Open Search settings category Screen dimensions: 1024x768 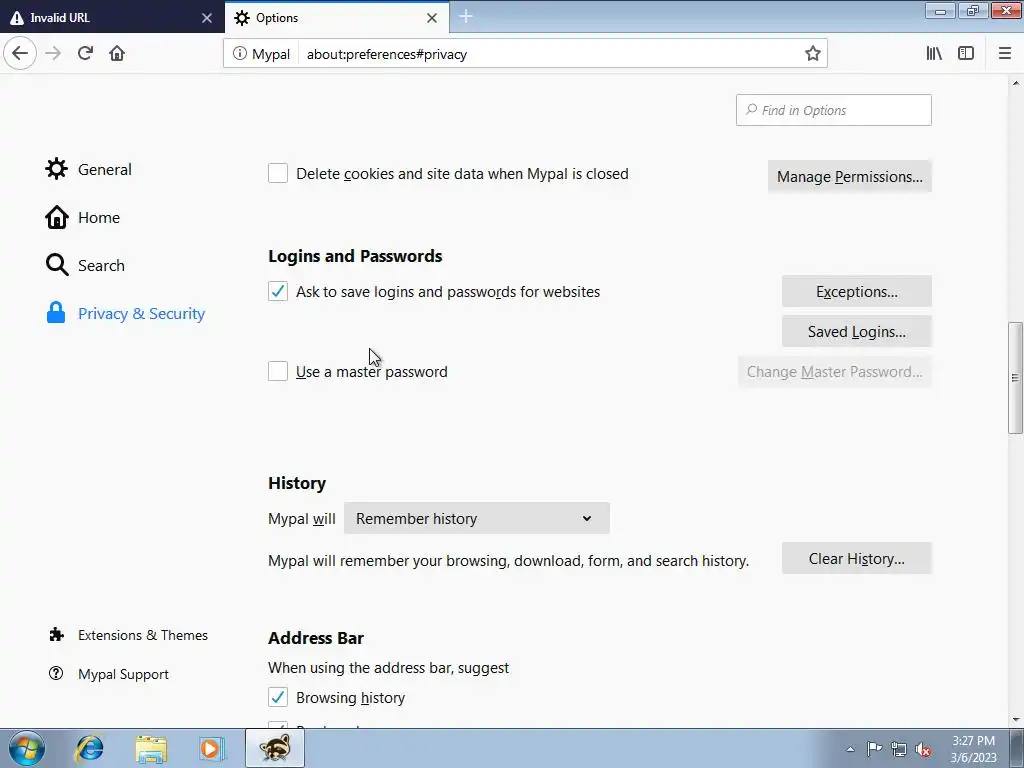(x=85, y=265)
